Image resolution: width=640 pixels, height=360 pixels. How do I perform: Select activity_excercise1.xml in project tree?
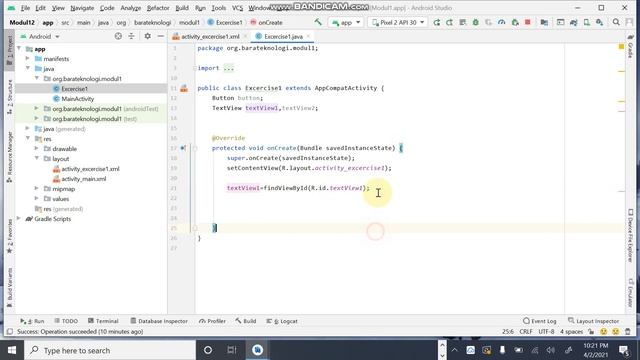click(x=90, y=169)
